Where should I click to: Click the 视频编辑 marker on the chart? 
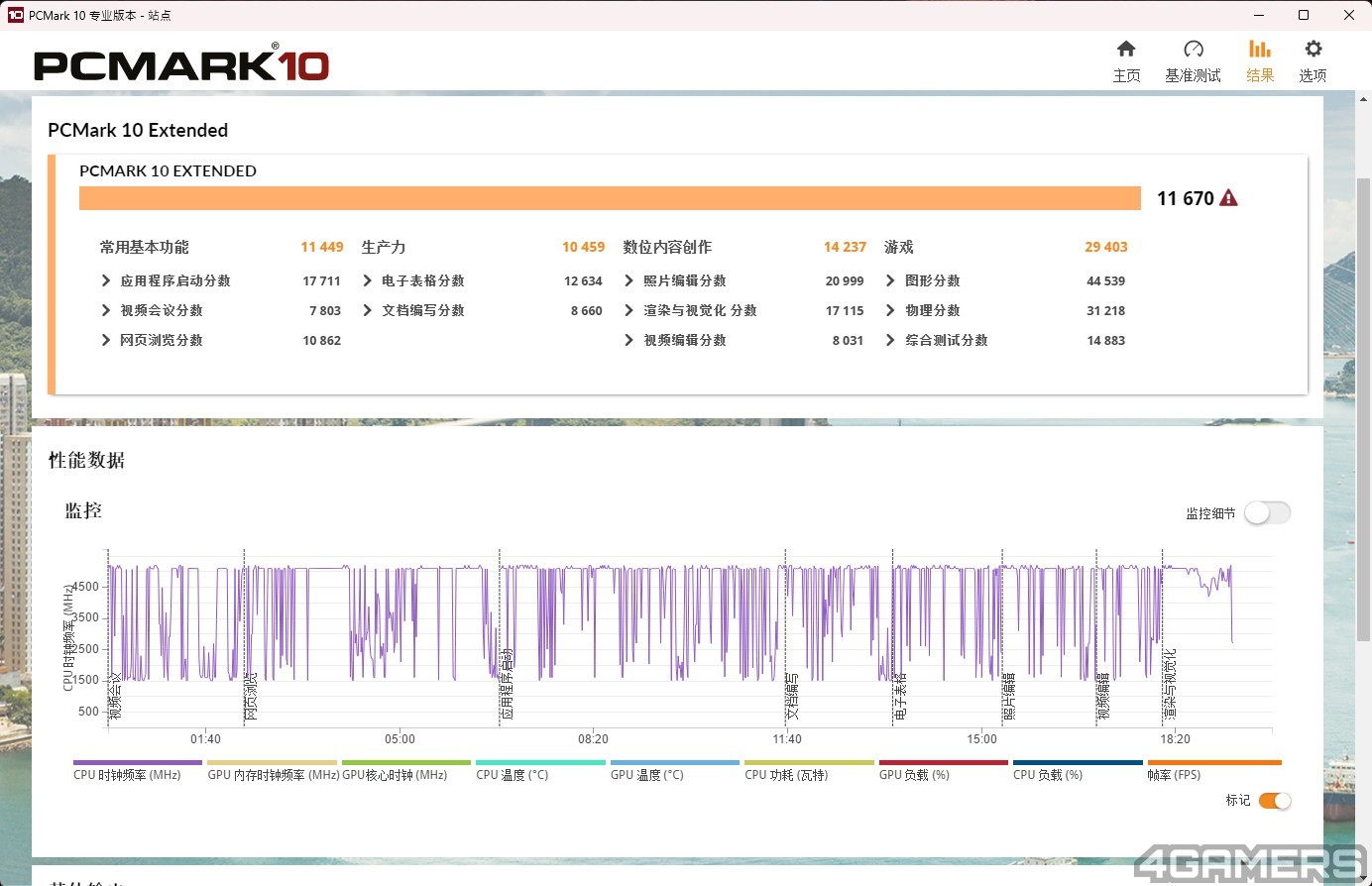pyautogui.click(x=1104, y=695)
